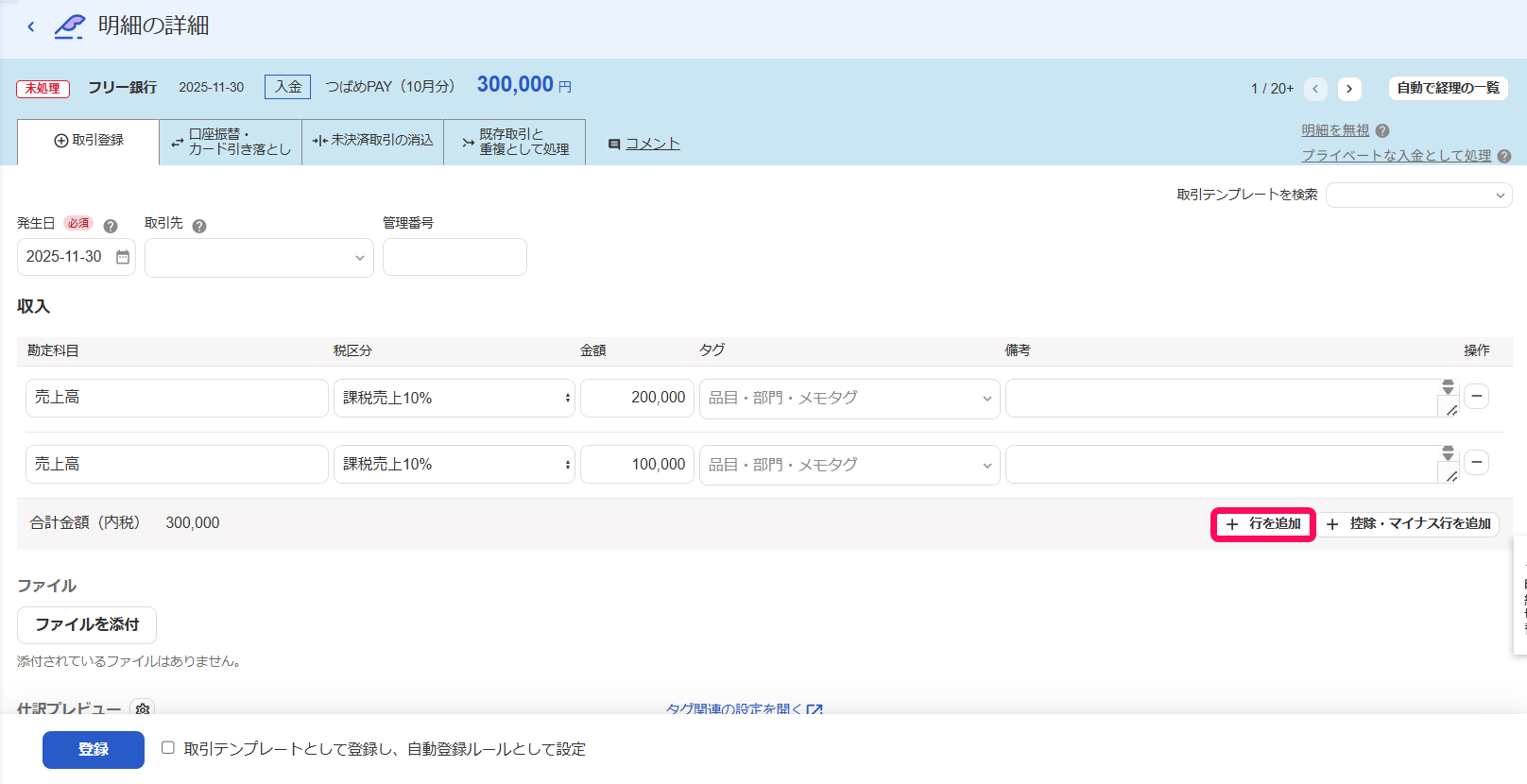Switch to 口座振替・カード引き落とし tab
This screenshot has width=1527, height=784.
point(231,142)
